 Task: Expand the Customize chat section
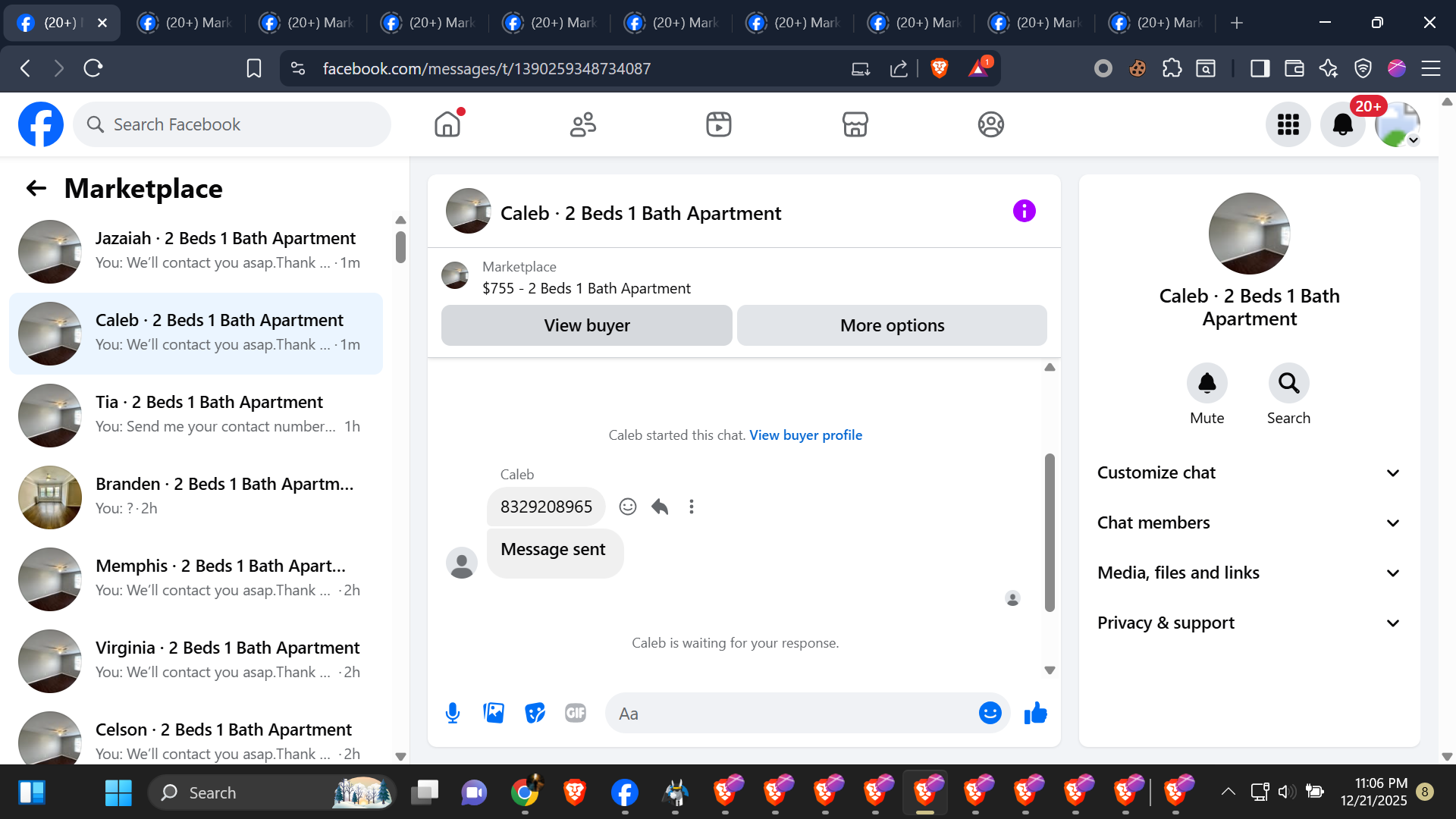click(x=1249, y=472)
